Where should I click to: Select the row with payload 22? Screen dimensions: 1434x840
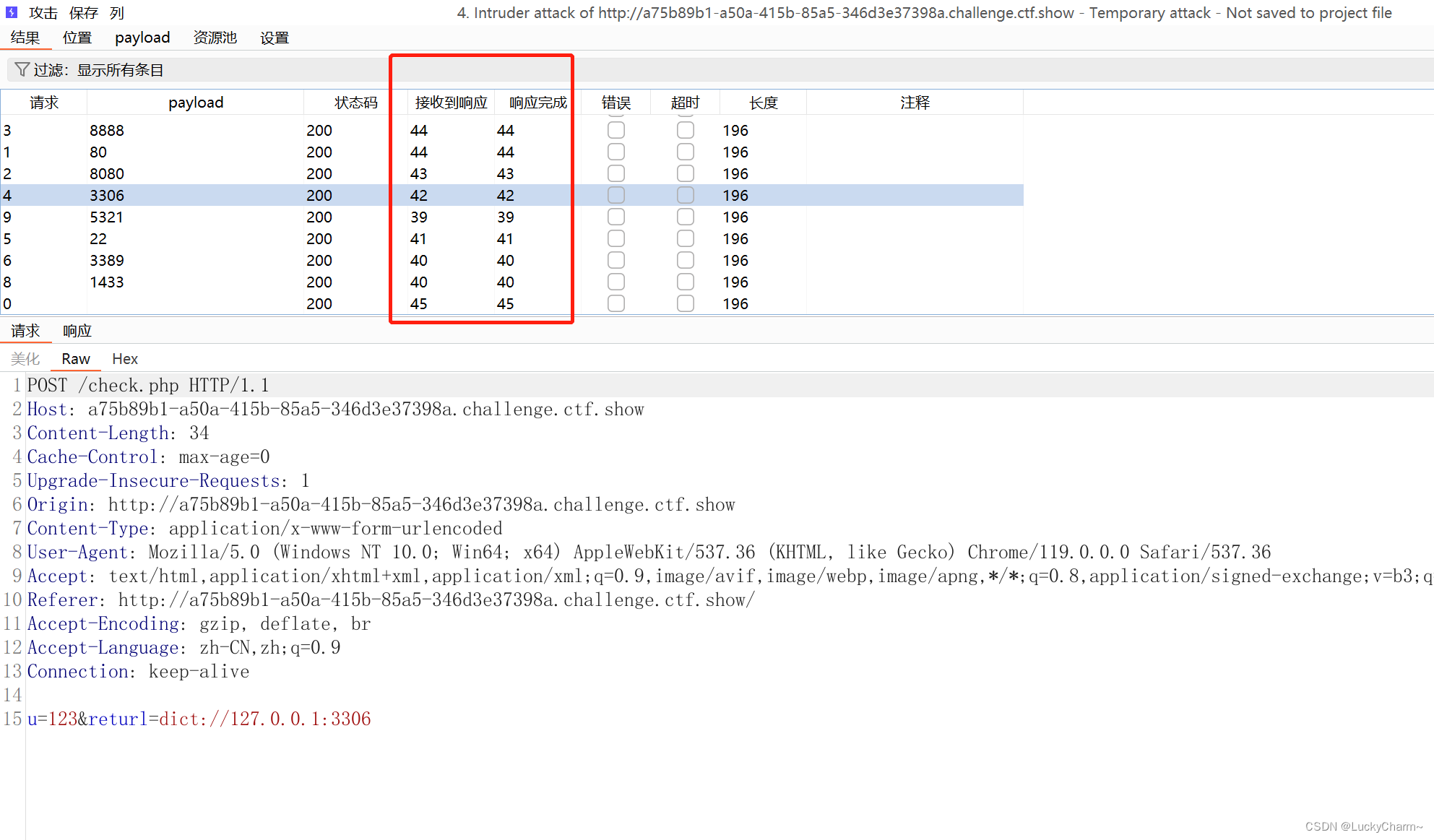coord(511,238)
